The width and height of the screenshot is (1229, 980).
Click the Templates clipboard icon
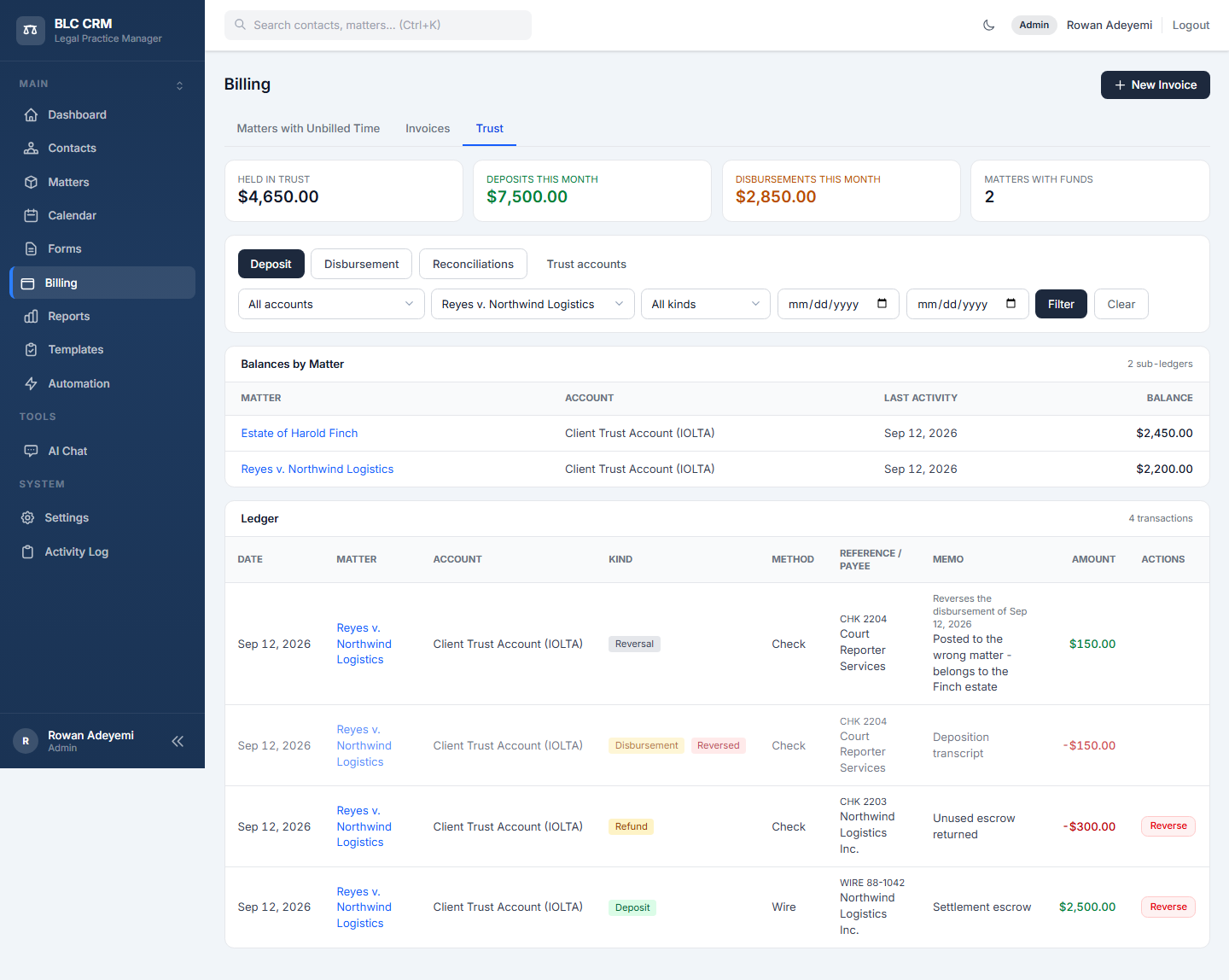pyautogui.click(x=31, y=349)
